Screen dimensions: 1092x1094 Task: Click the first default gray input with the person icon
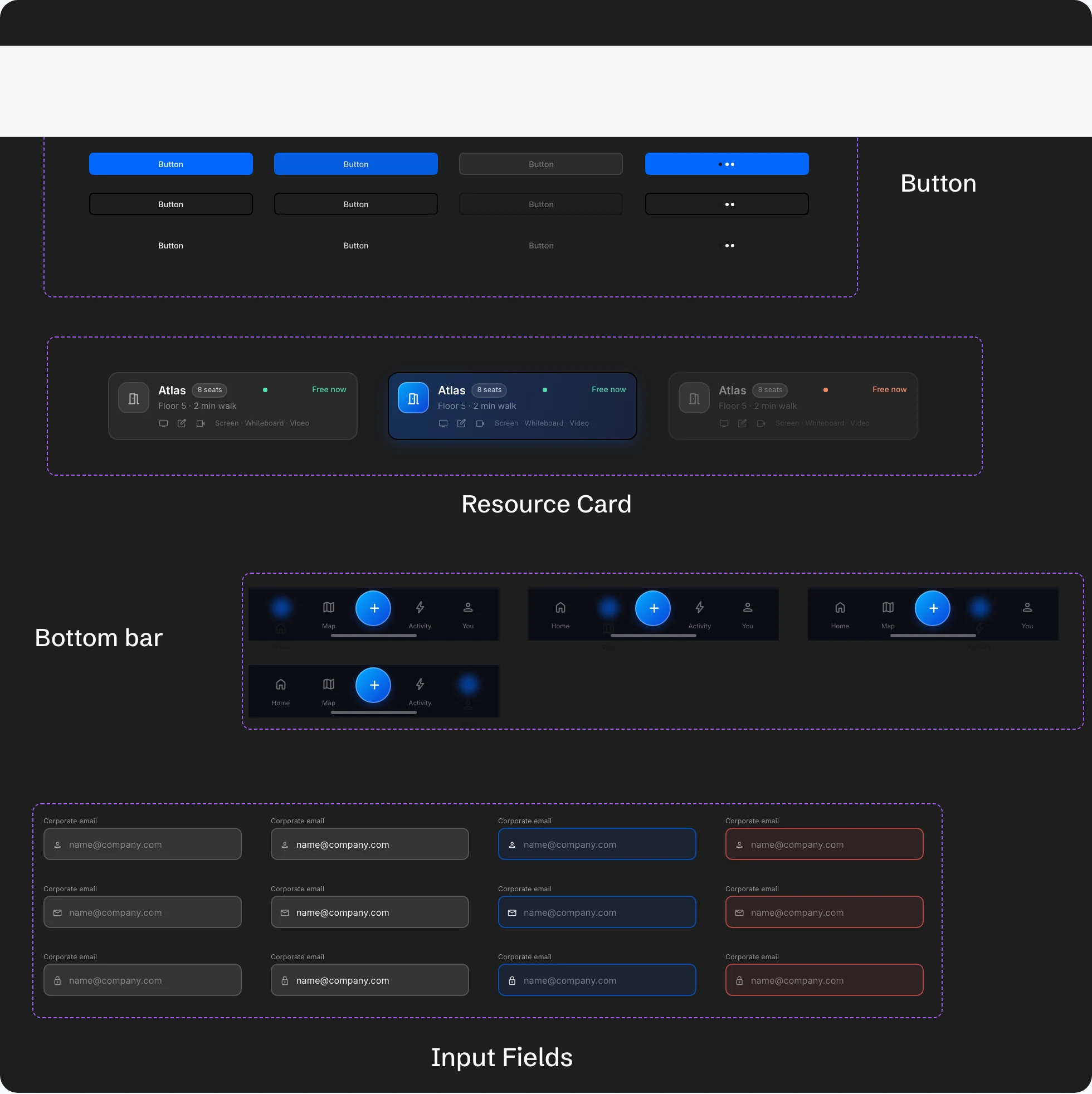142,844
